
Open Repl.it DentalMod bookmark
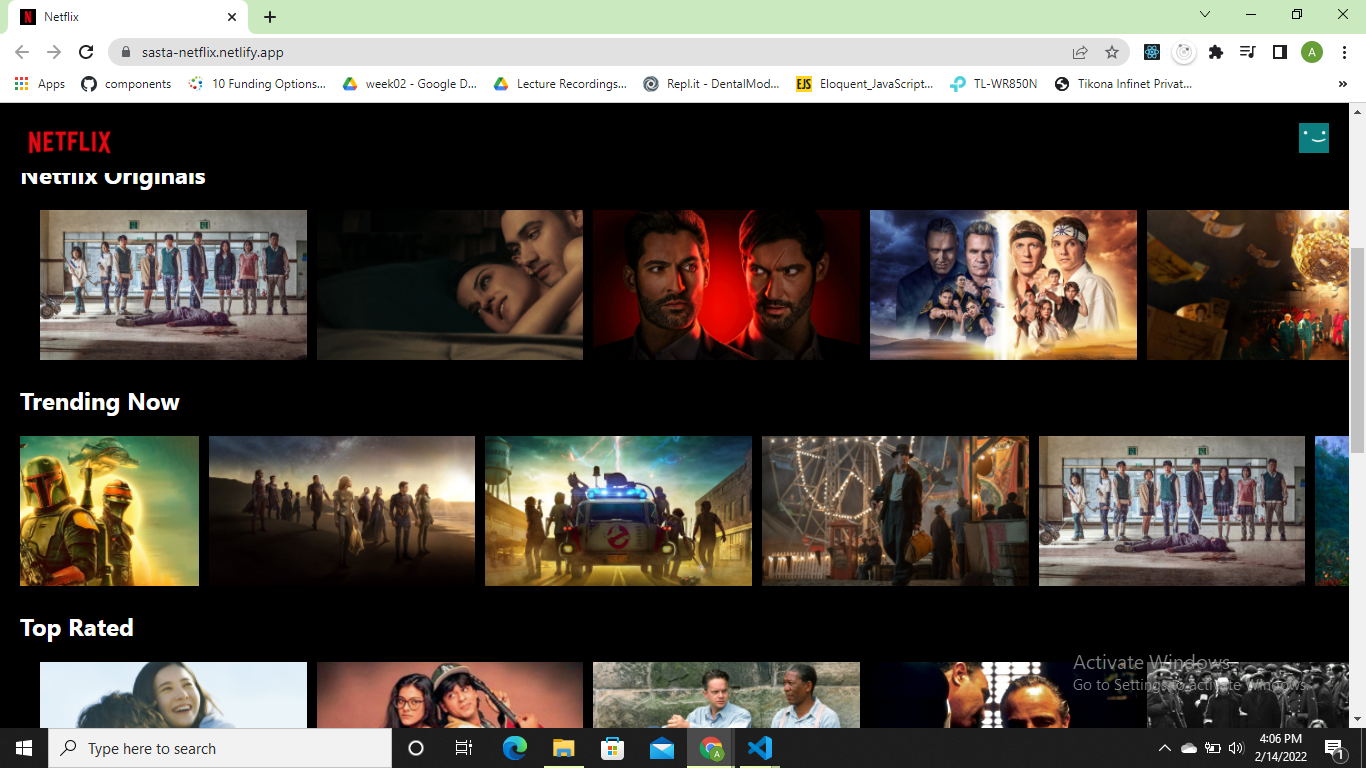(711, 84)
